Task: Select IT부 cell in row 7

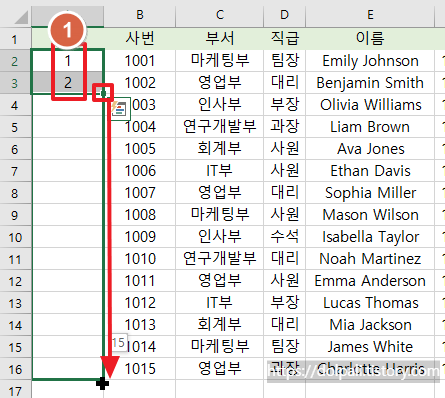Action: [x=219, y=171]
